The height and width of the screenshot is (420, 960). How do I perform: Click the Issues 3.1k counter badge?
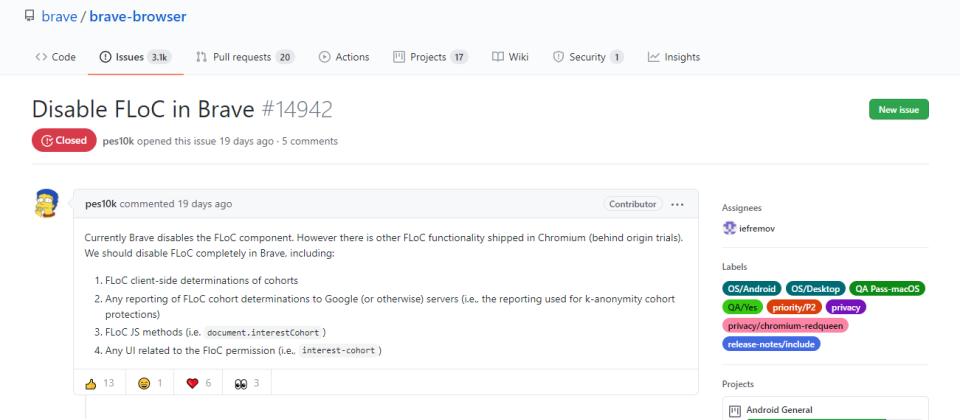(x=160, y=57)
